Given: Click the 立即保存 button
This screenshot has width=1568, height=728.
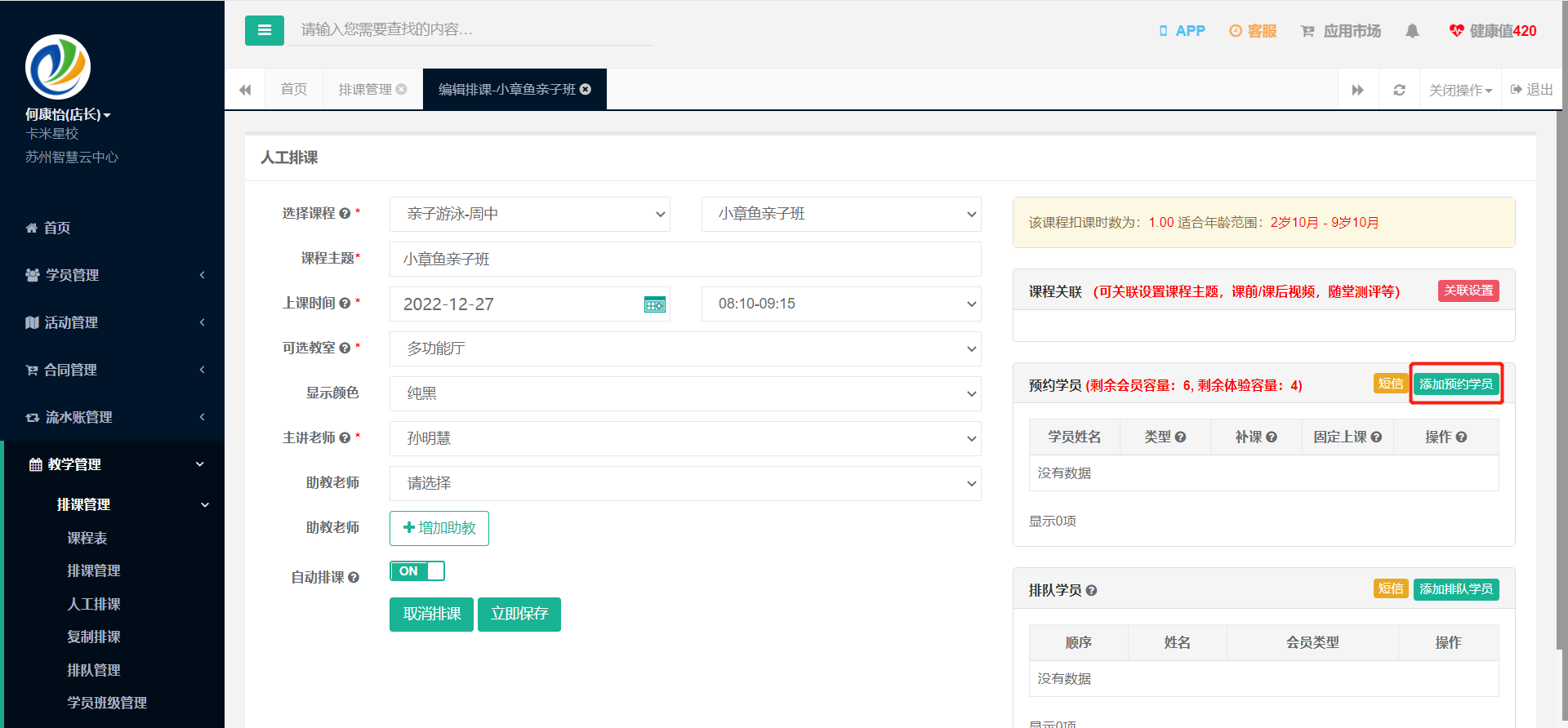Looking at the screenshot, I should 519,614.
